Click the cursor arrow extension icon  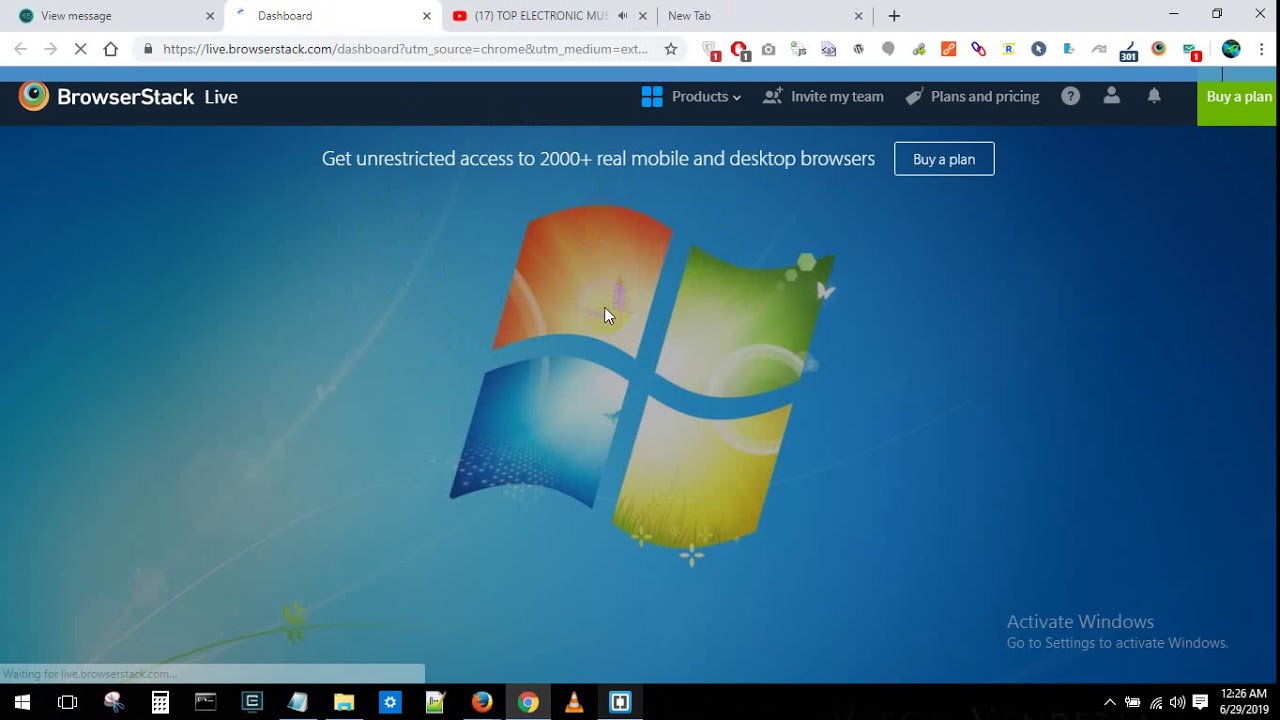(1039, 49)
